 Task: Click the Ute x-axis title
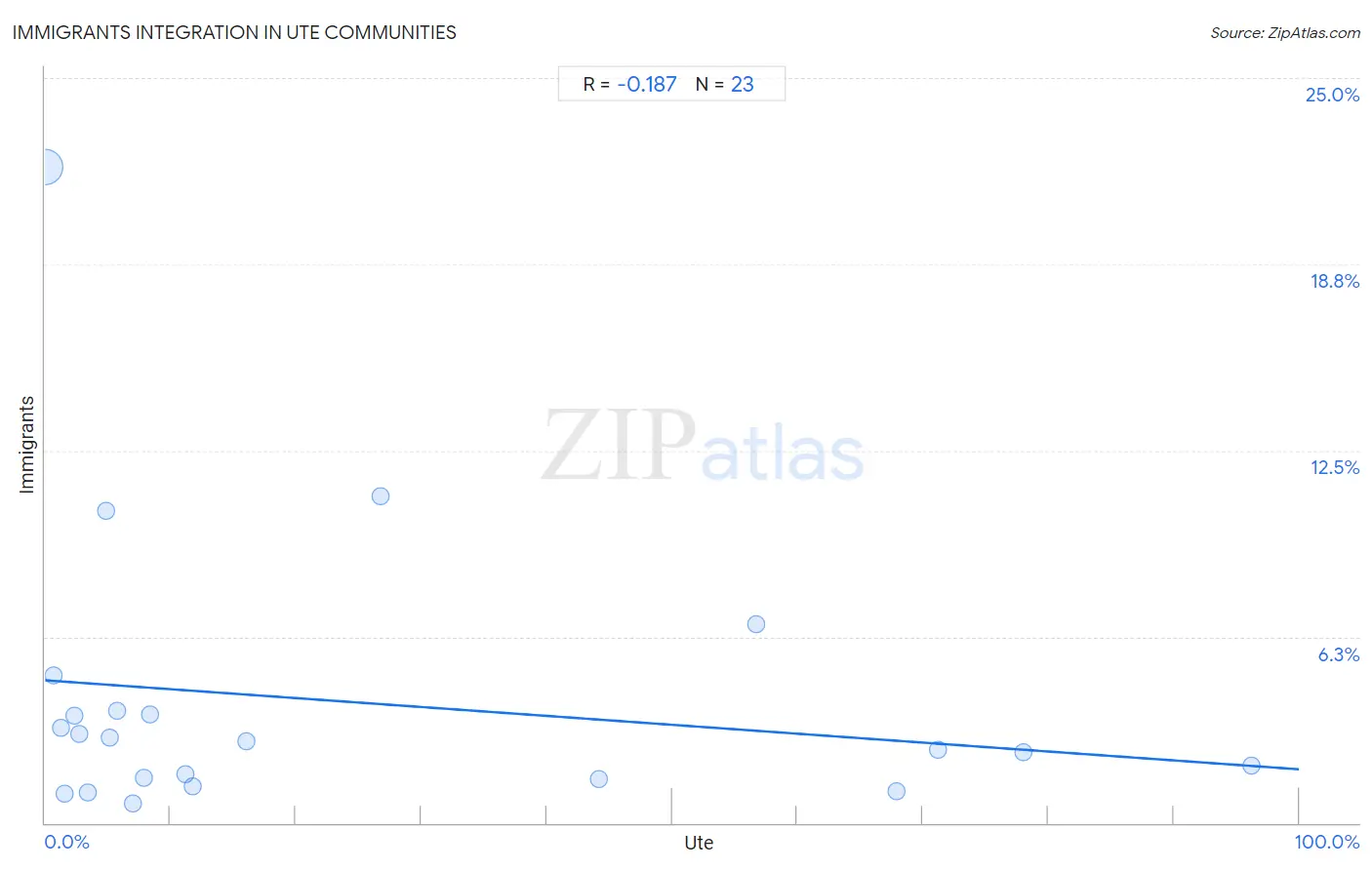tap(699, 843)
